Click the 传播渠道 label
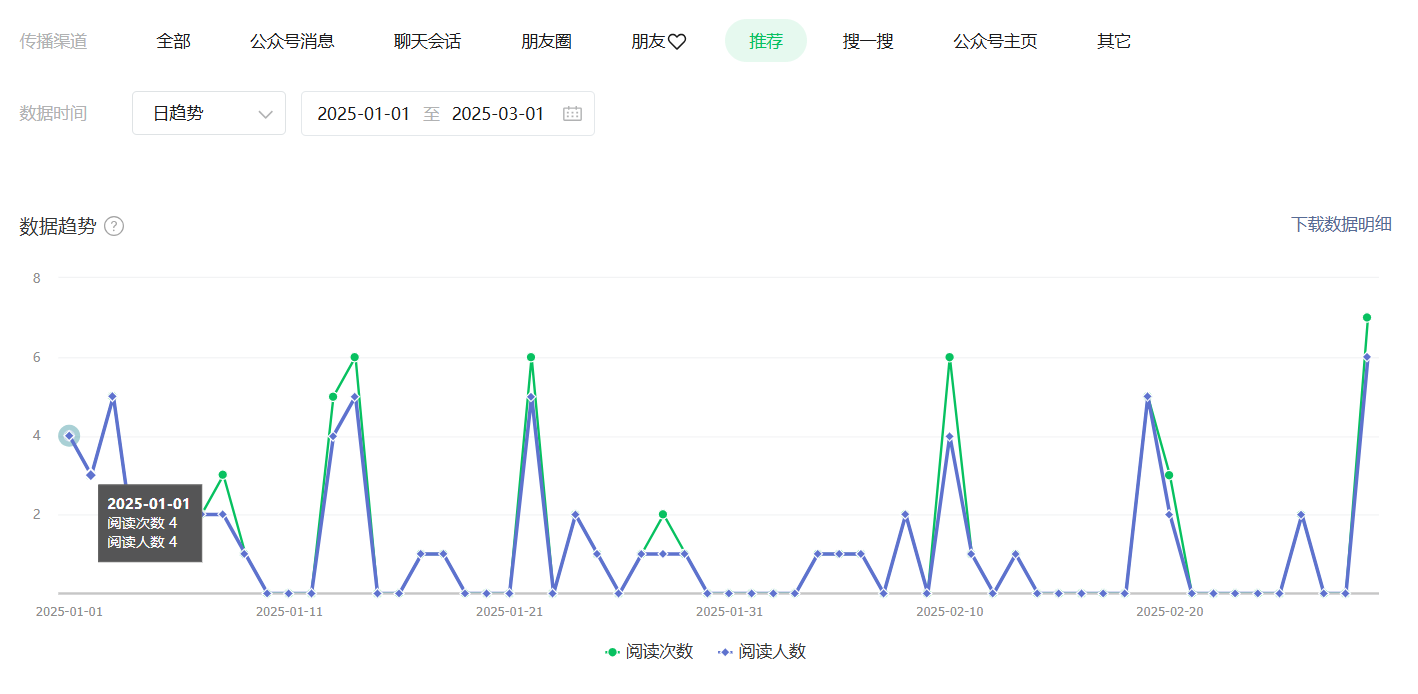This screenshot has width=1418, height=694. click(53, 41)
